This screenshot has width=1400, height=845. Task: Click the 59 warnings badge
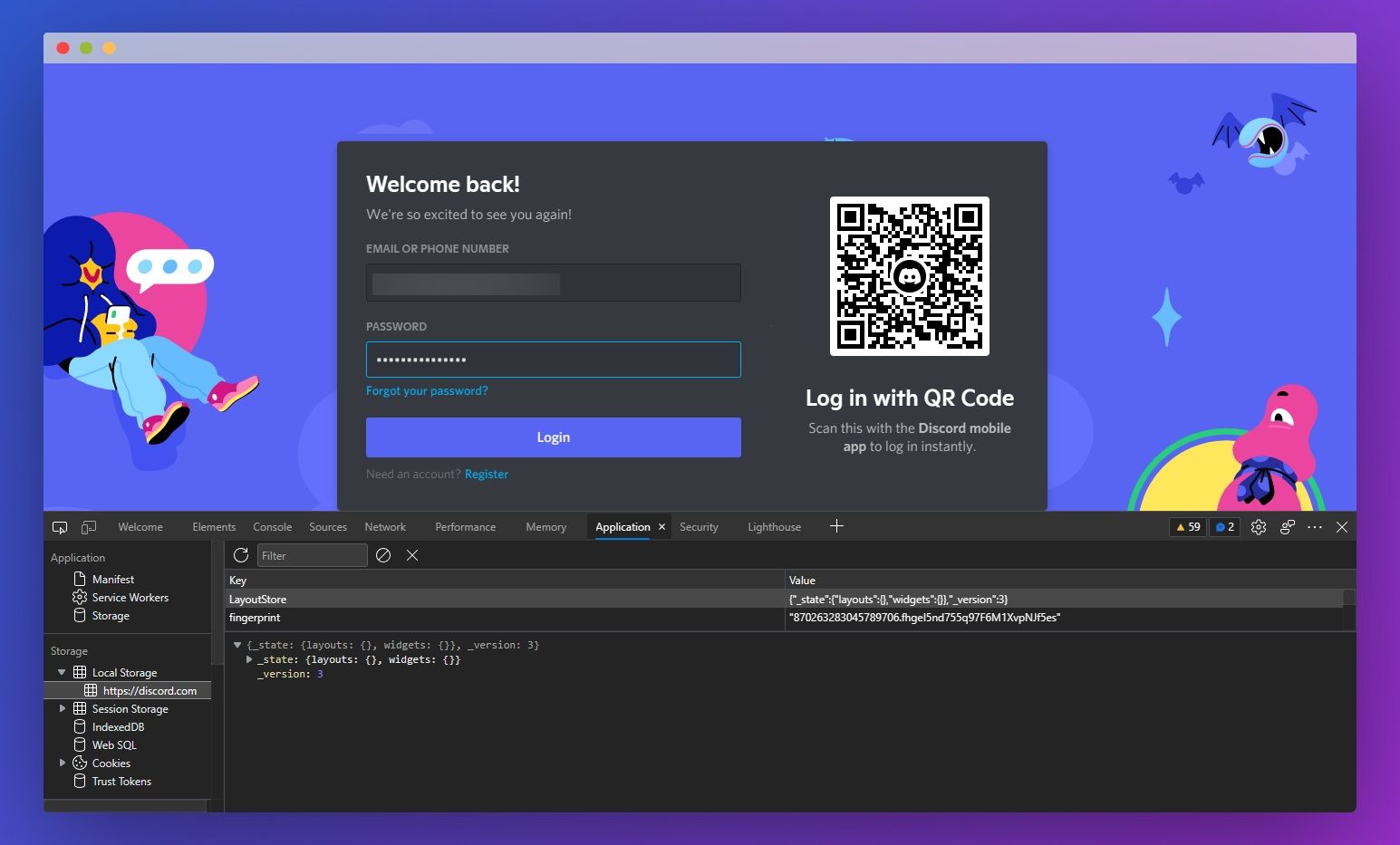pyautogui.click(x=1187, y=527)
